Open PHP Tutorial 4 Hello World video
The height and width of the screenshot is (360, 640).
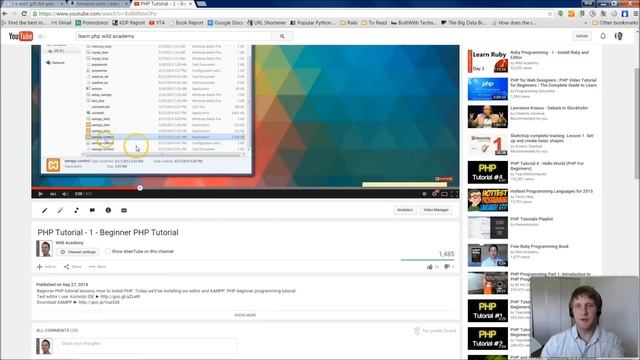[547, 166]
